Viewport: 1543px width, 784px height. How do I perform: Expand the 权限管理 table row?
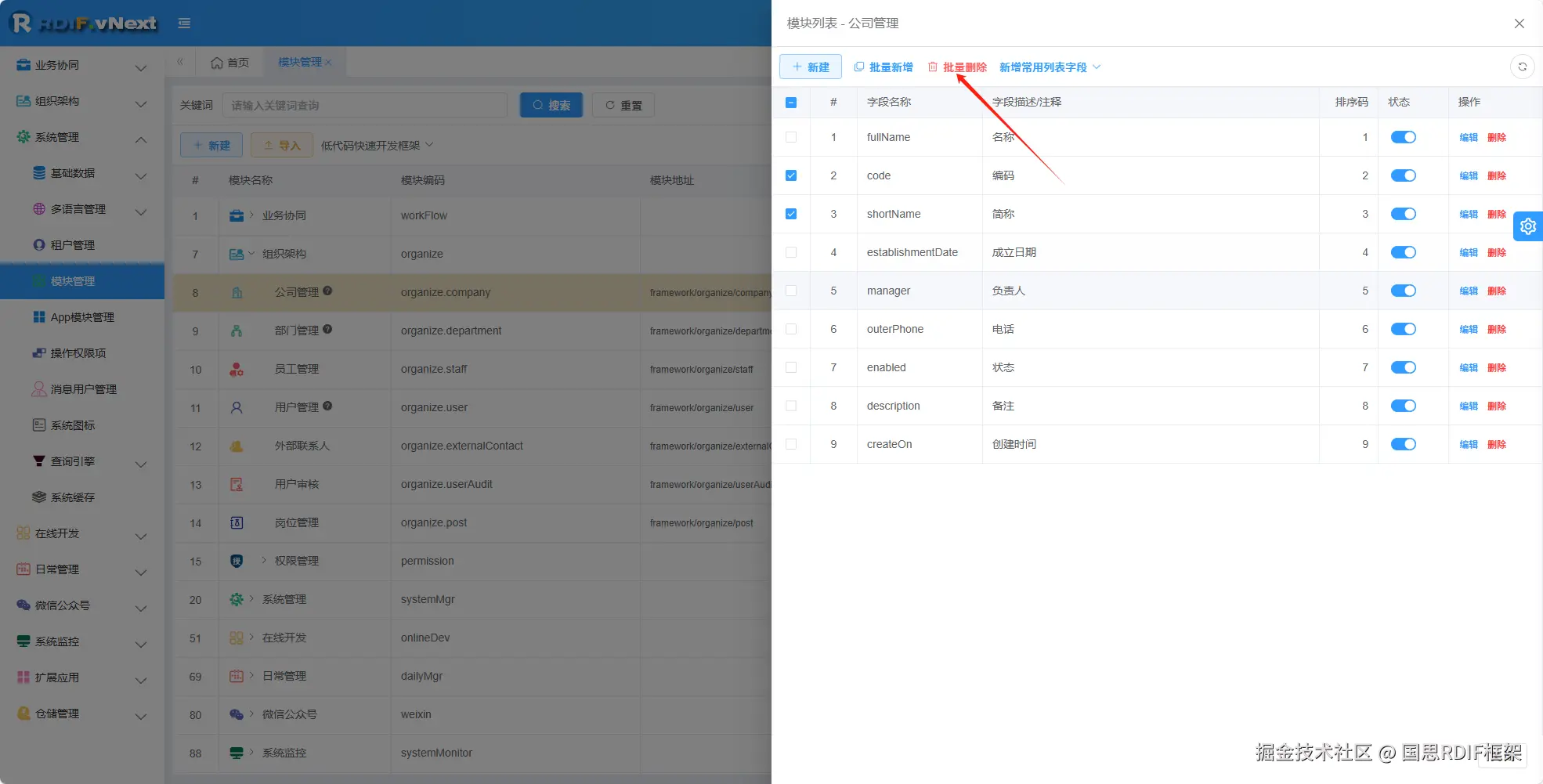pyautogui.click(x=264, y=560)
